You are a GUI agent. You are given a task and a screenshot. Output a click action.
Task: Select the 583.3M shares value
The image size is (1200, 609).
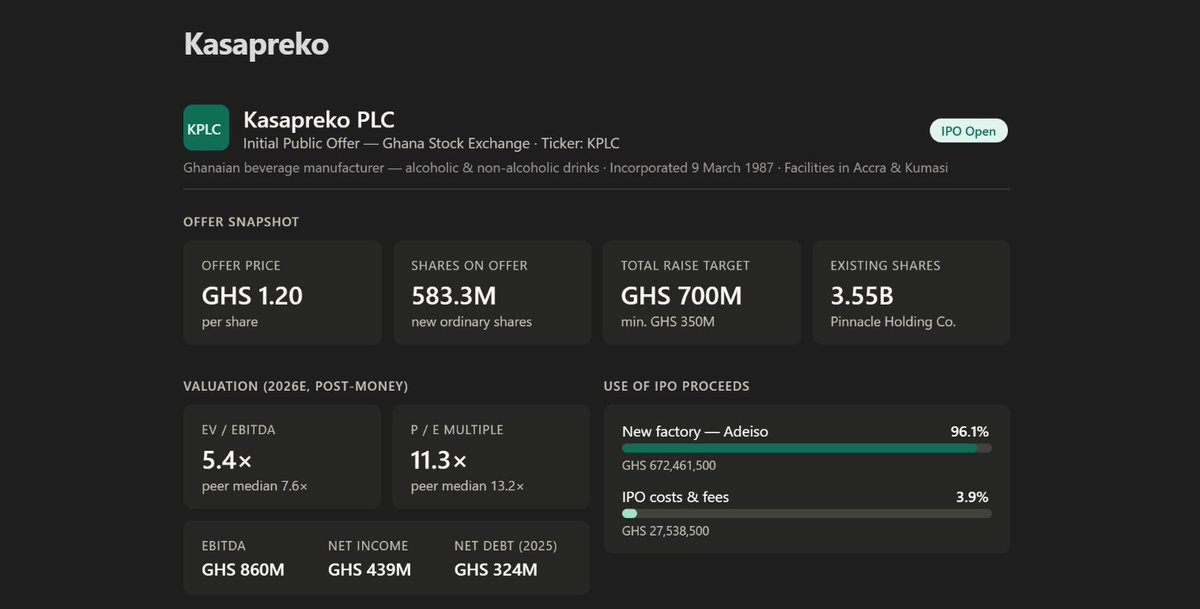click(454, 296)
